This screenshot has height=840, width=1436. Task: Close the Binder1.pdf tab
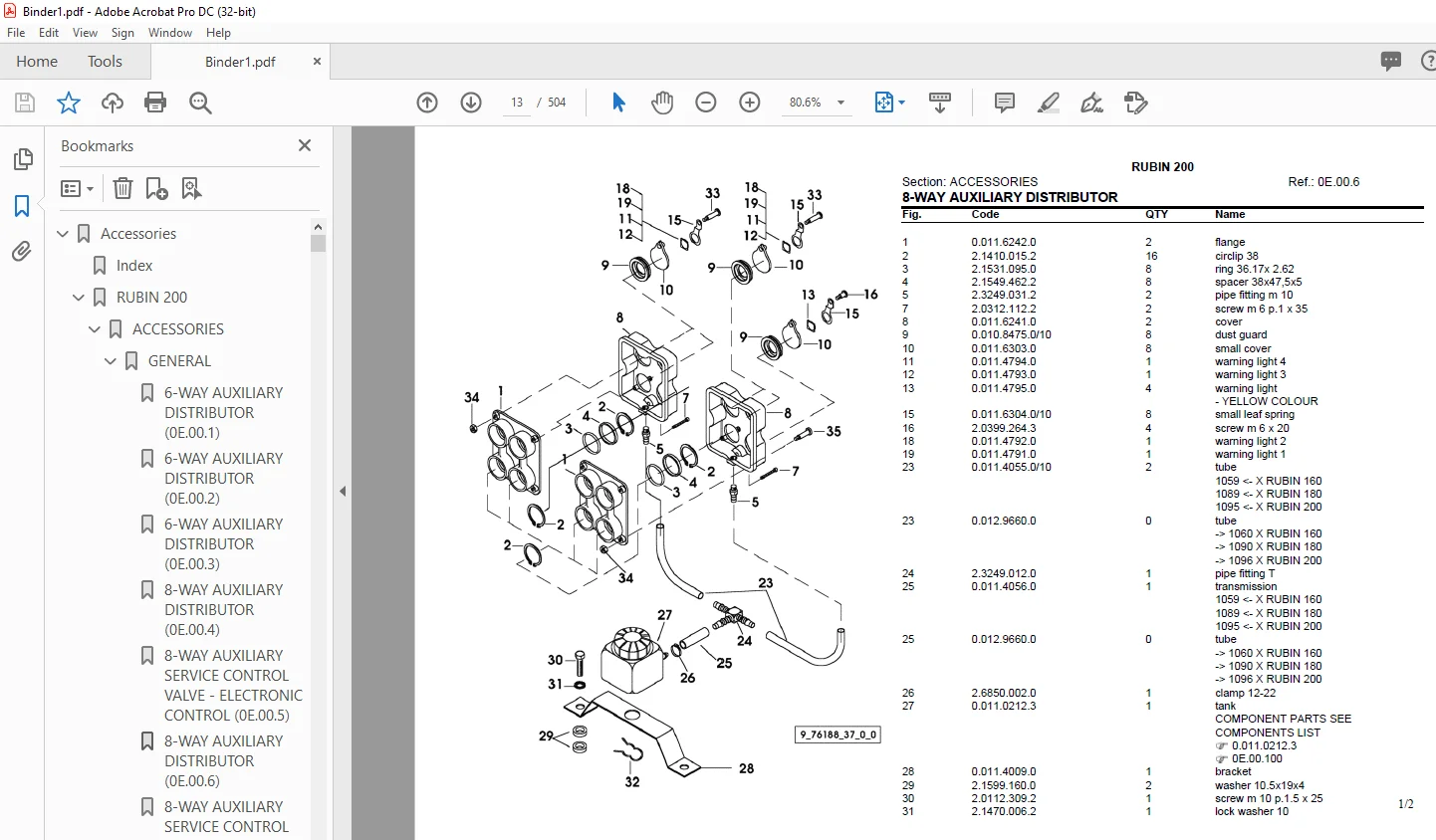(x=317, y=62)
